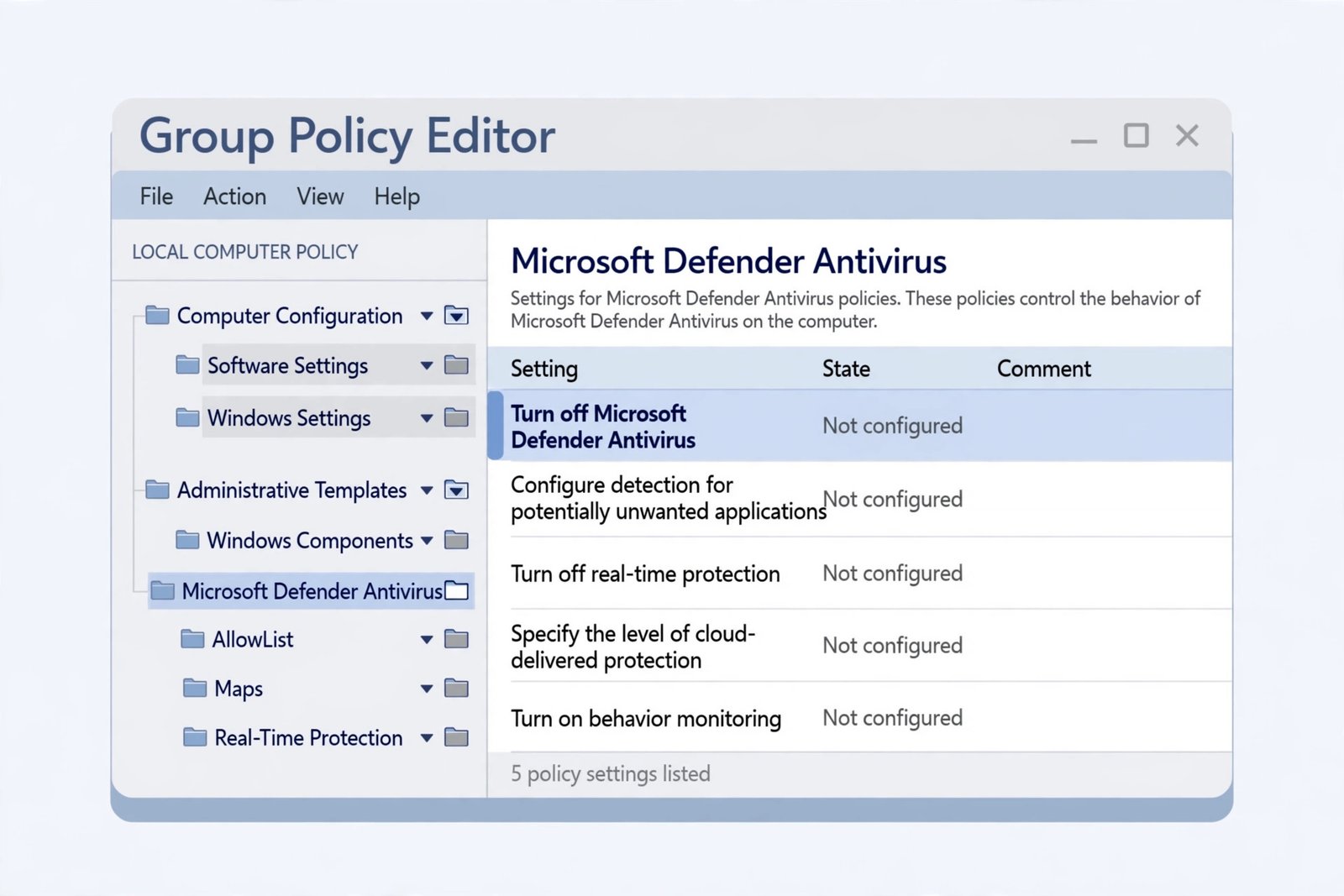Select the Windows Components tree label

310,541
